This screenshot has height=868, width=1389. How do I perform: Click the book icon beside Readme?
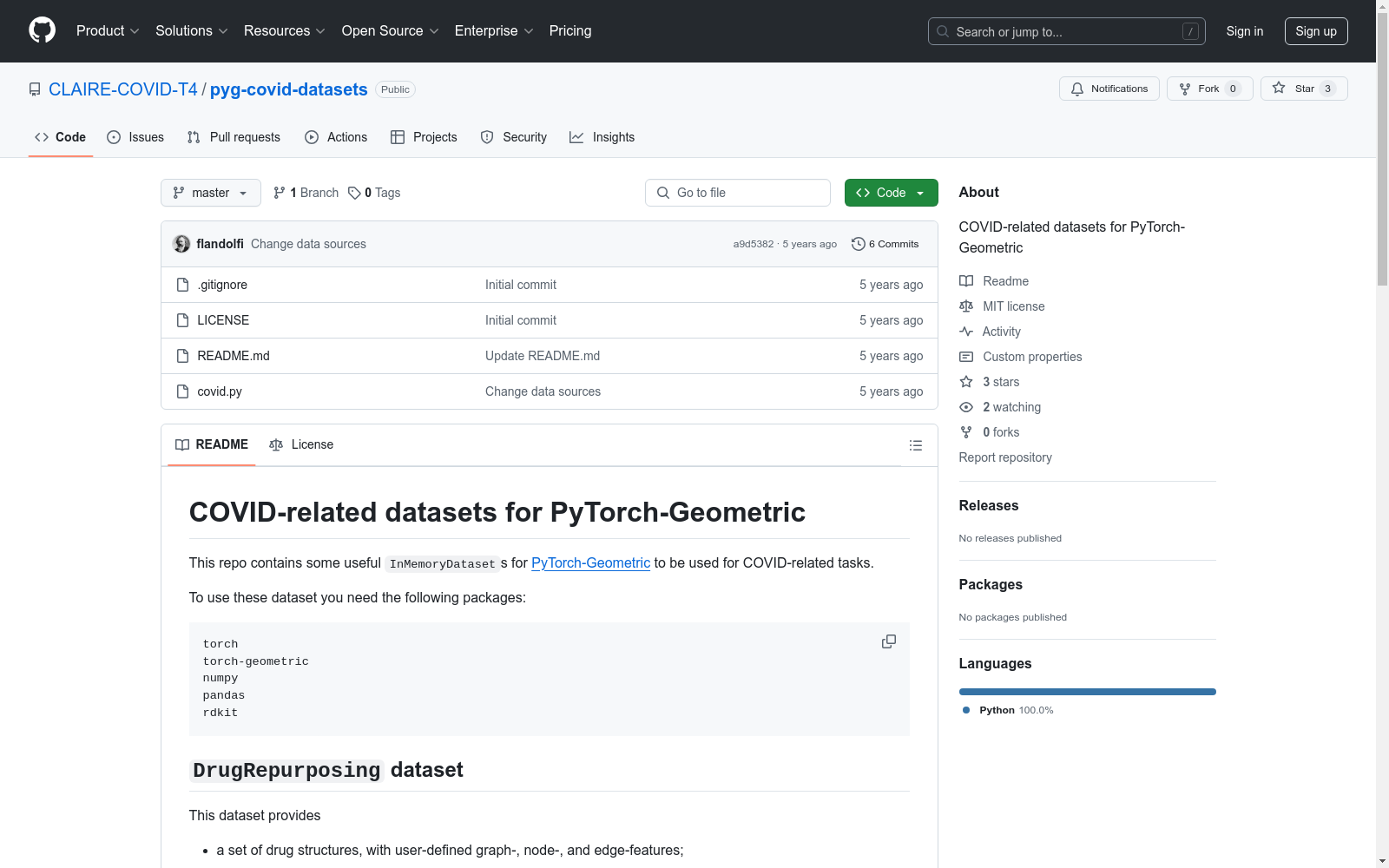[x=966, y=281]
